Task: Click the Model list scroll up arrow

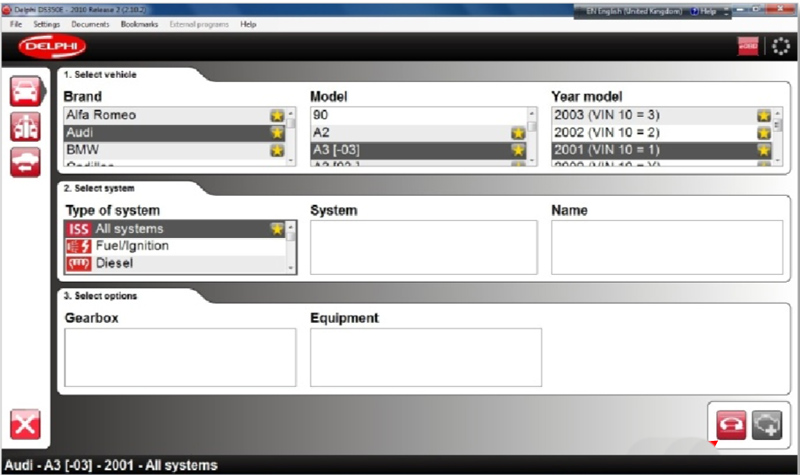Action: [532, 113]
